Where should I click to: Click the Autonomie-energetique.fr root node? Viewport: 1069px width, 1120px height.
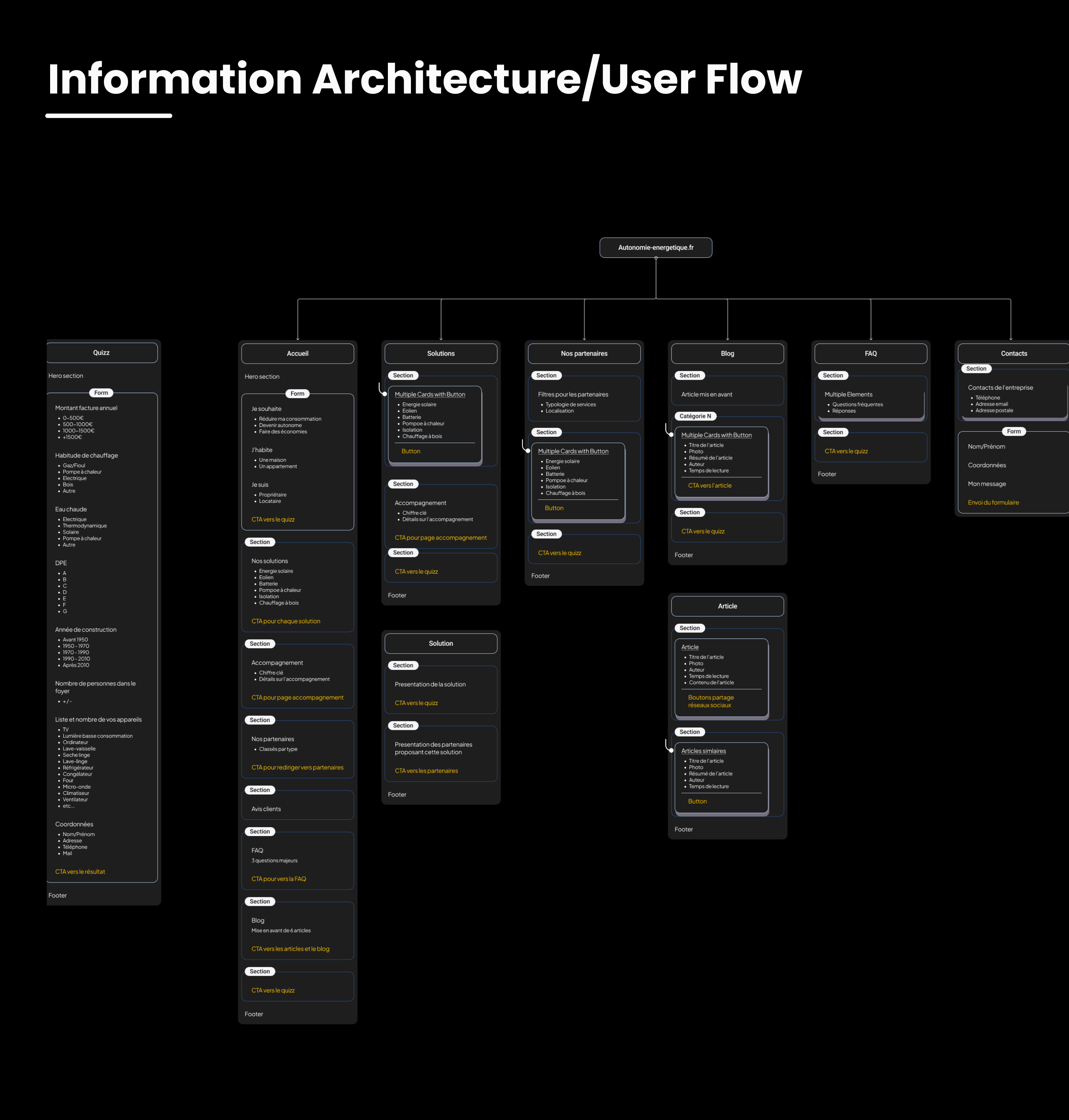pos(655,248)
